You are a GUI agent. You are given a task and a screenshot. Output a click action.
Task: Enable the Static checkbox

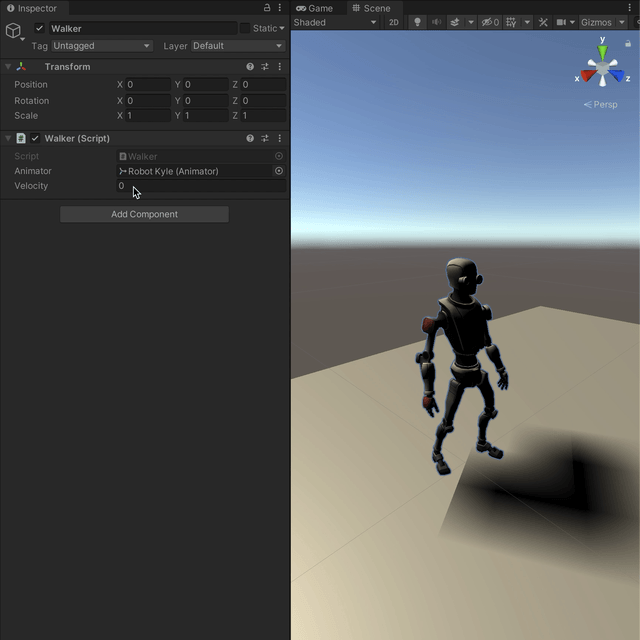(244, 28)
